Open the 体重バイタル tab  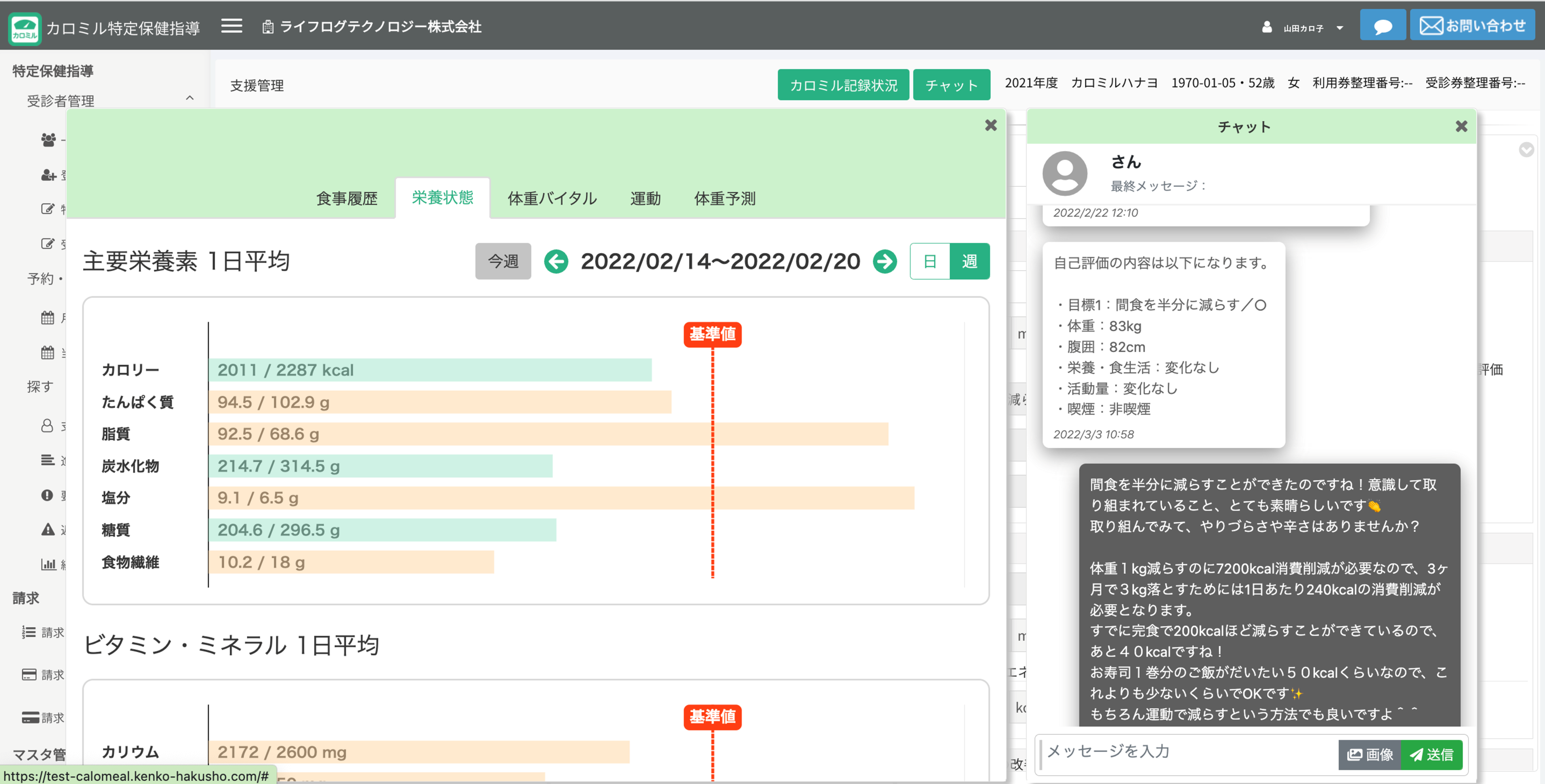pyautogui.click(x=552, y=198)
